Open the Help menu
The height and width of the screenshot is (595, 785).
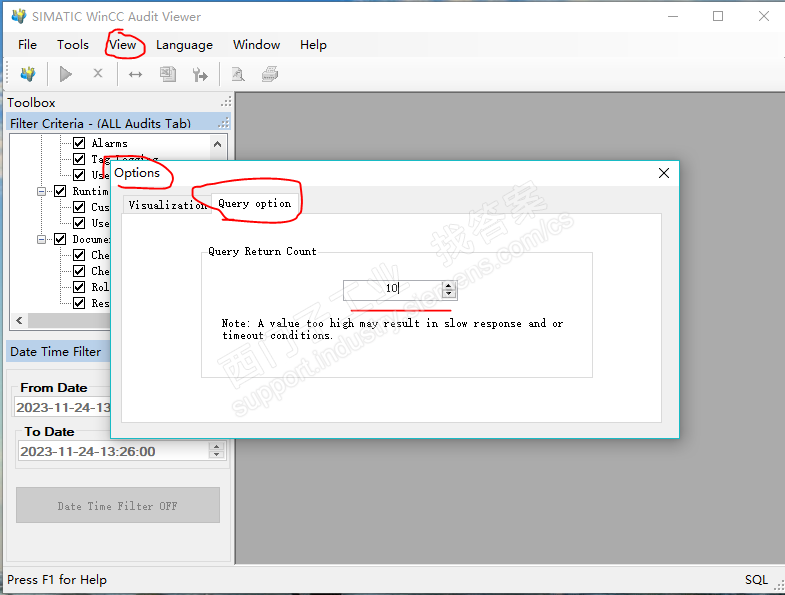[313, 45]
